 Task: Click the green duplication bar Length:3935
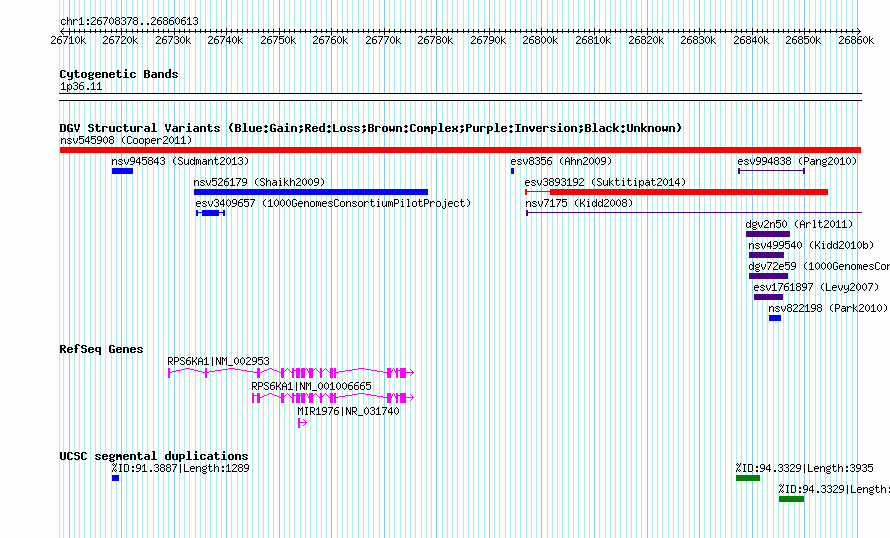click(748, 478)
